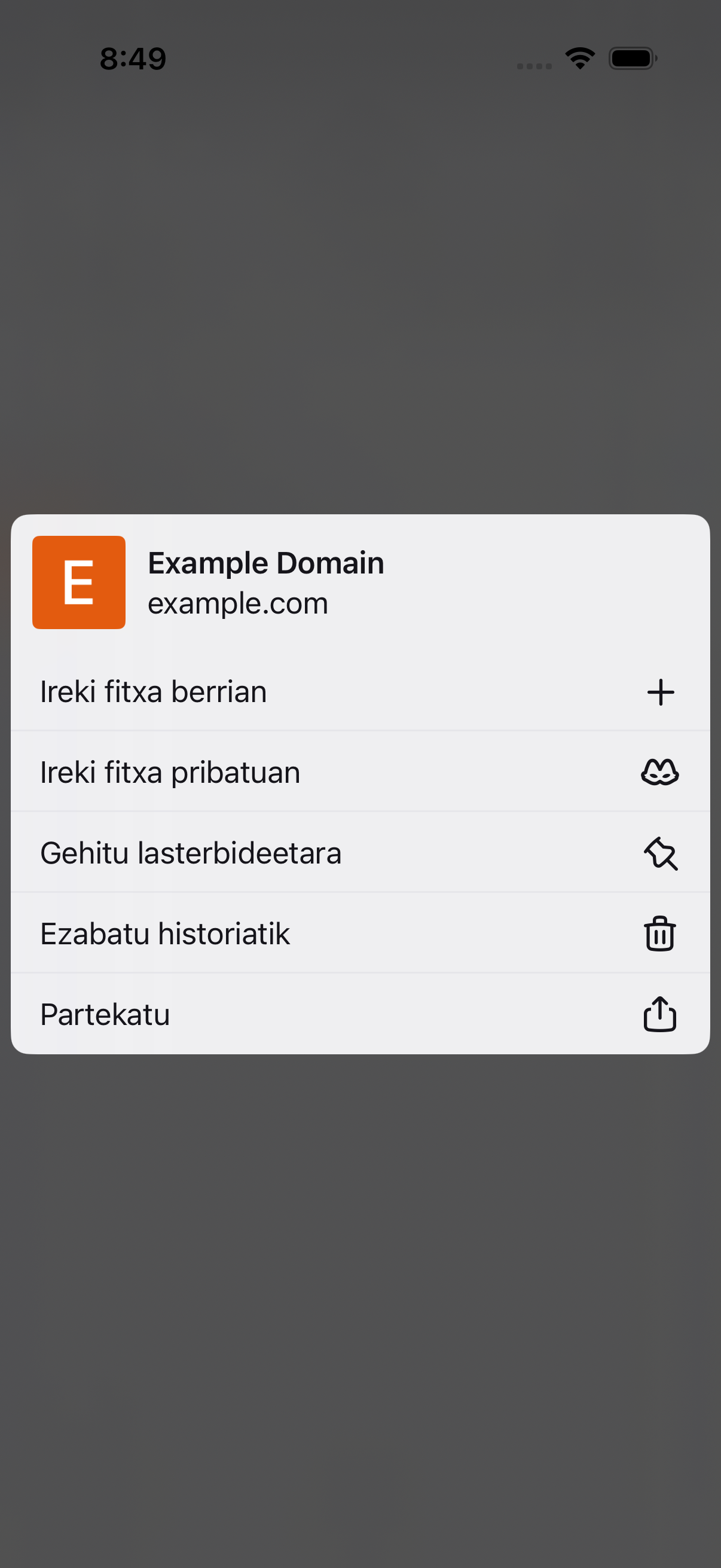Tap the Wi-Fi status icon
721x1568 pixels.
pyautogui.click(x=580, y=59)
